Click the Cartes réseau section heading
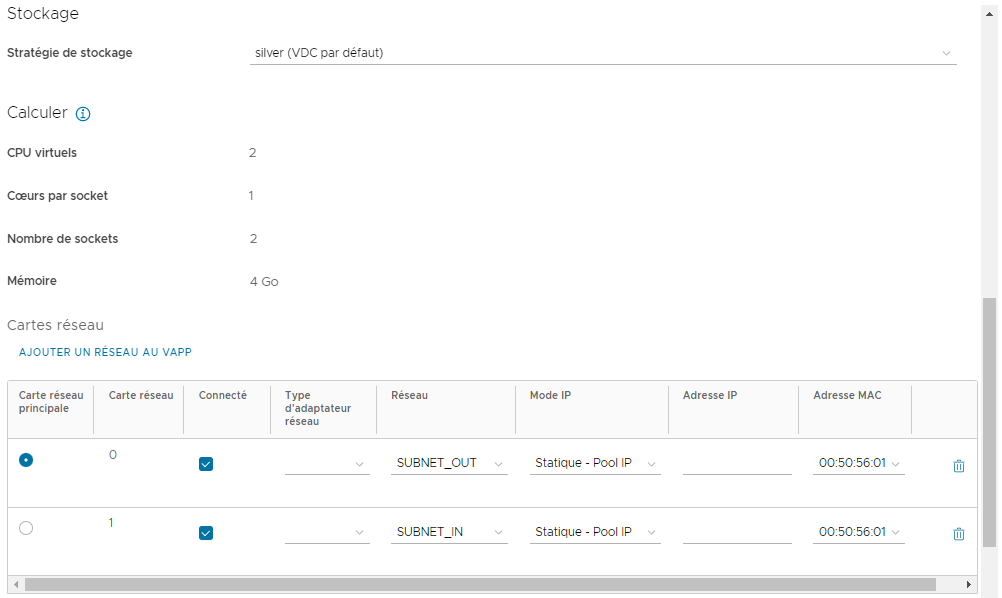The image size is (1002, 598). click(56, 325)
